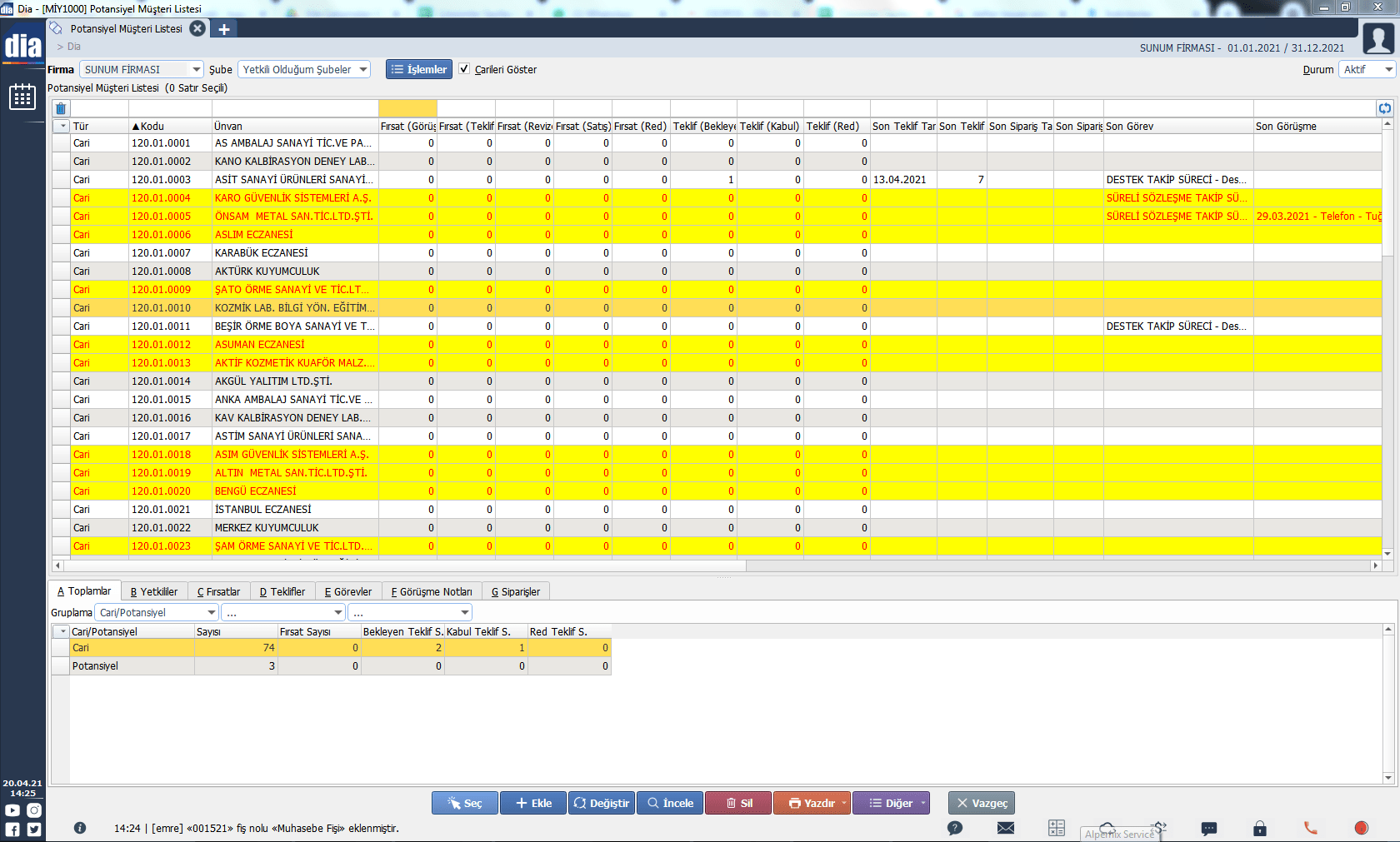Click the Ekle button
Screen dimensions: 1400x842
[x=533, y=804]
